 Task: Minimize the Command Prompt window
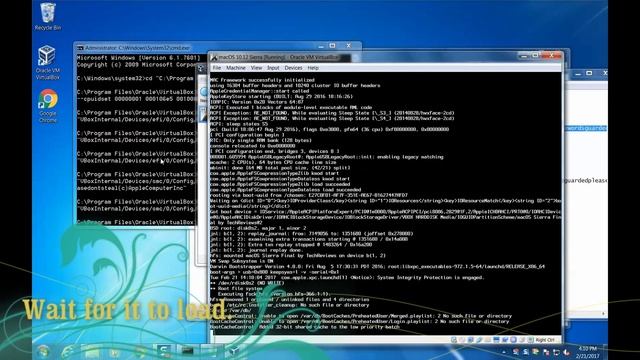point(321,46)
